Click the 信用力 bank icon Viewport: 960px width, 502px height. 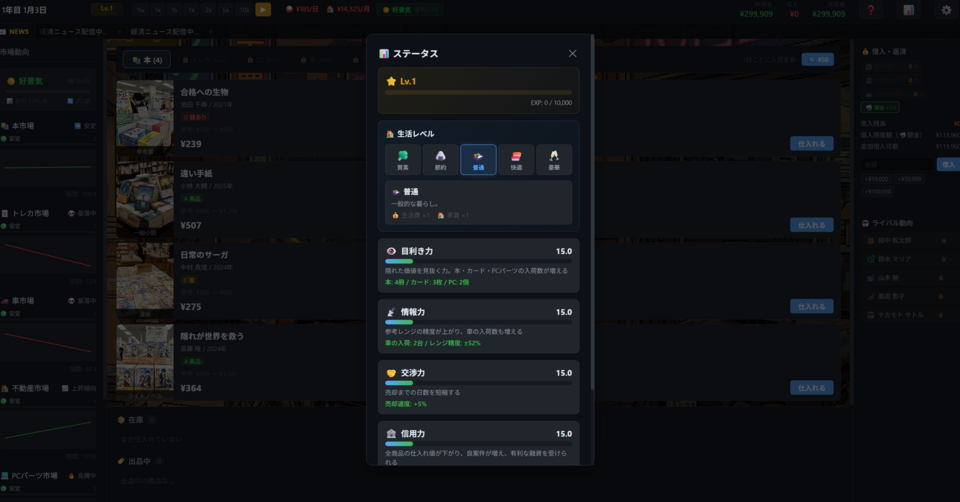tap(391, 434)
